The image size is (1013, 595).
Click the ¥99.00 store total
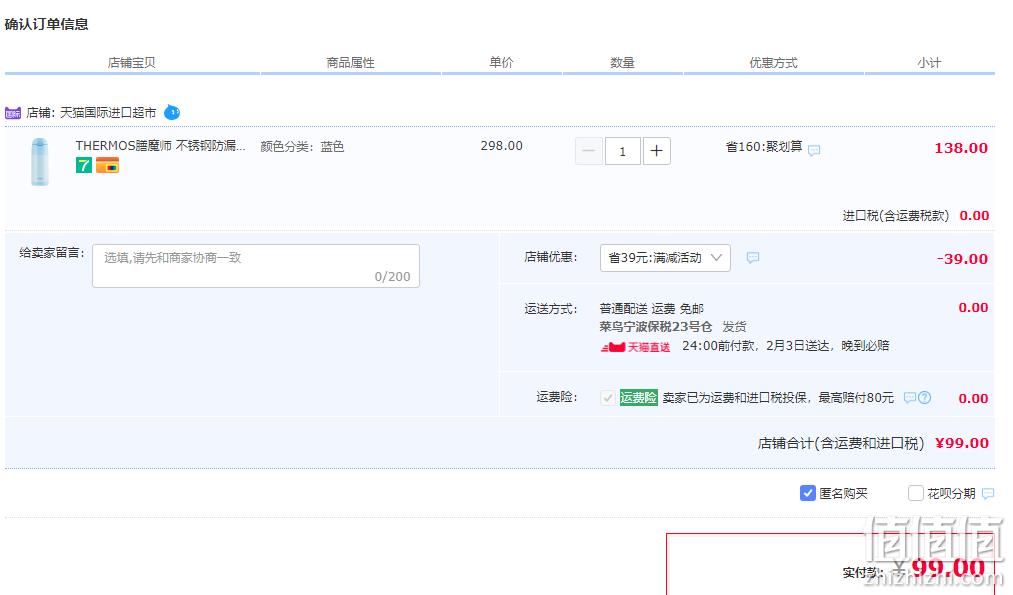pyautogui.click(x=962, y=443)
